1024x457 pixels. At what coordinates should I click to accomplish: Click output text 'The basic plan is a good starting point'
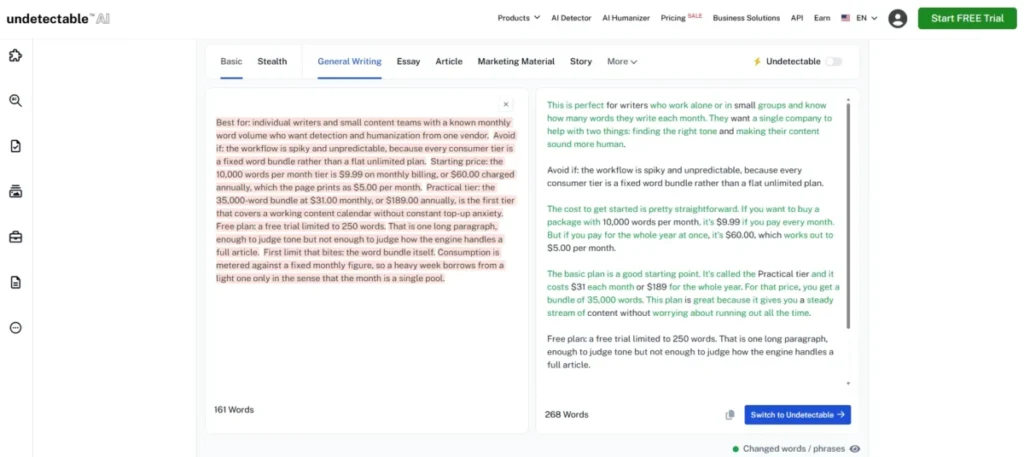[623, 274]
